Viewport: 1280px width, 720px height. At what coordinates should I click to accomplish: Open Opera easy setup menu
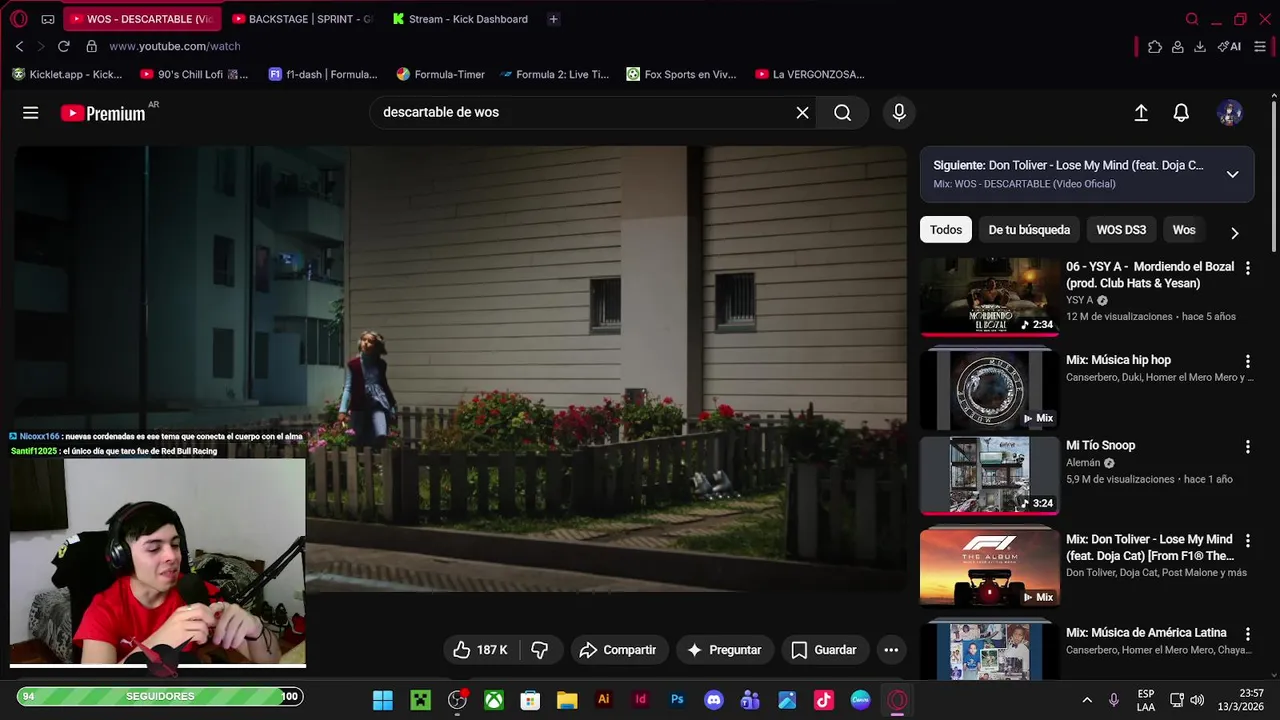point(1260,46)
